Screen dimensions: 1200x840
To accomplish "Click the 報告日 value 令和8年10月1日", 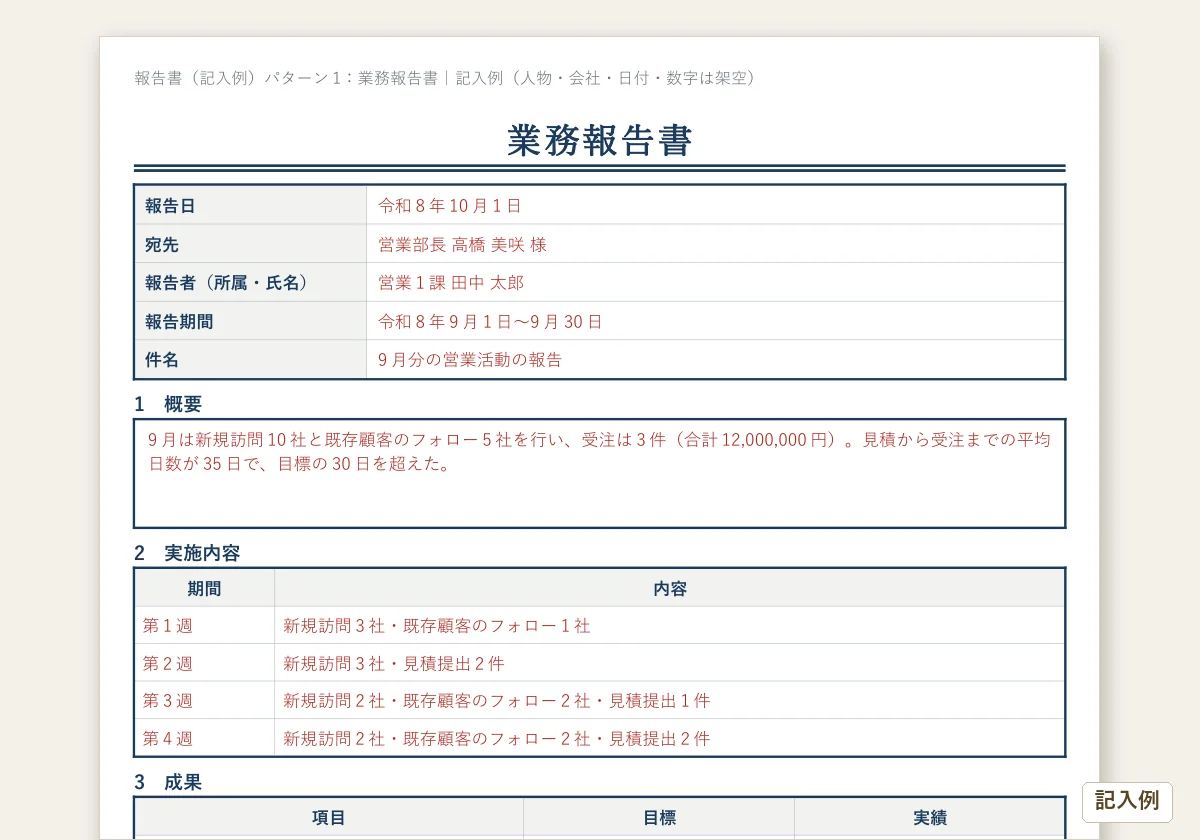I will (450, 206).
